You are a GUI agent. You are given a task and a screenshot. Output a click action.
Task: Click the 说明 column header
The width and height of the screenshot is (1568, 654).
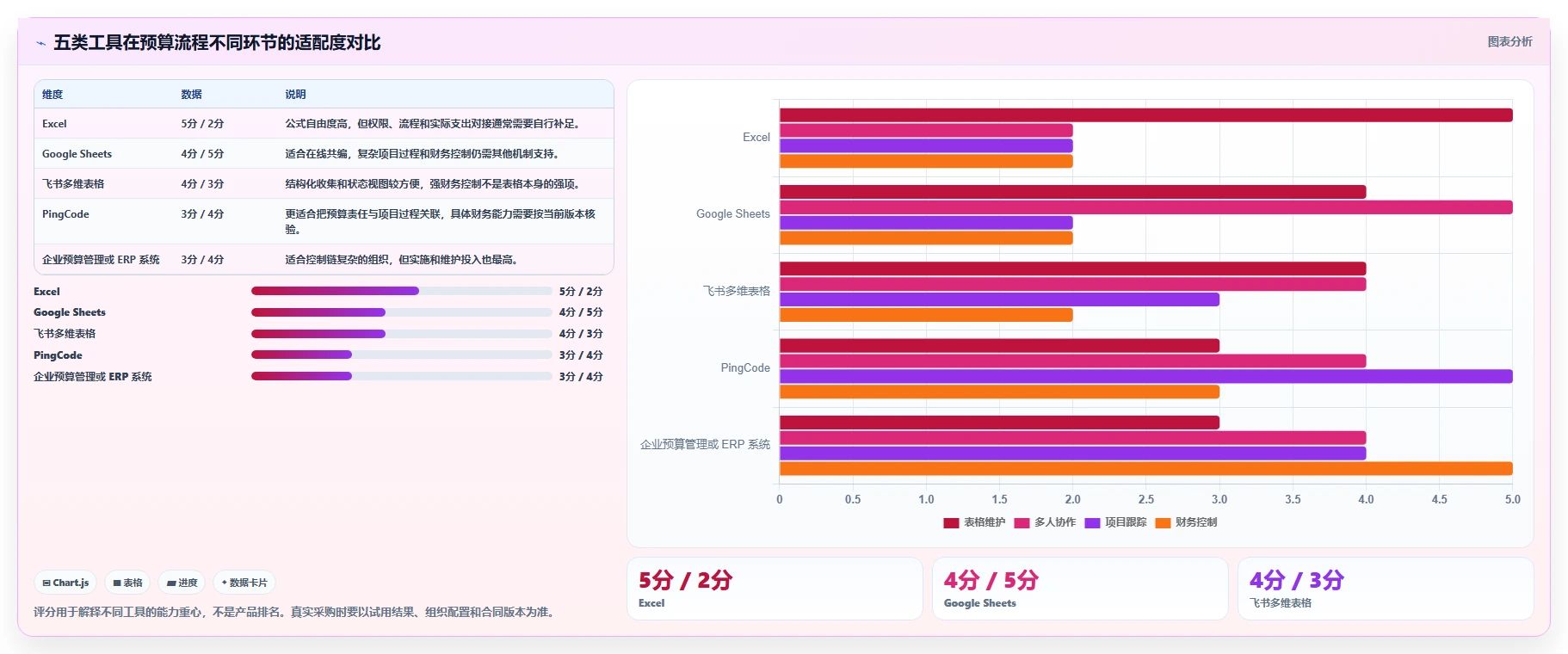(295, 95)
